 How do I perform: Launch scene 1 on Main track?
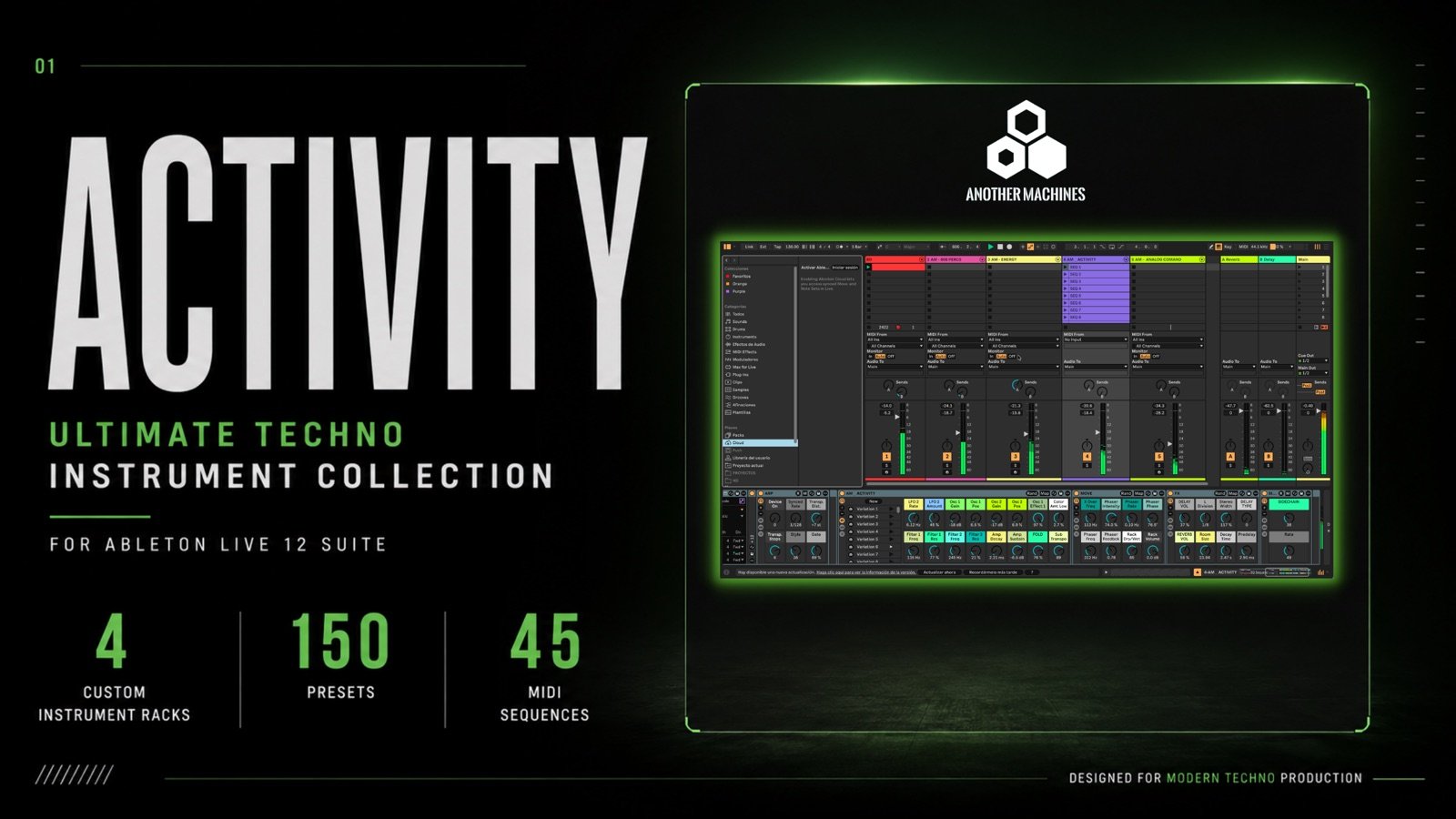pos(1299,267)
